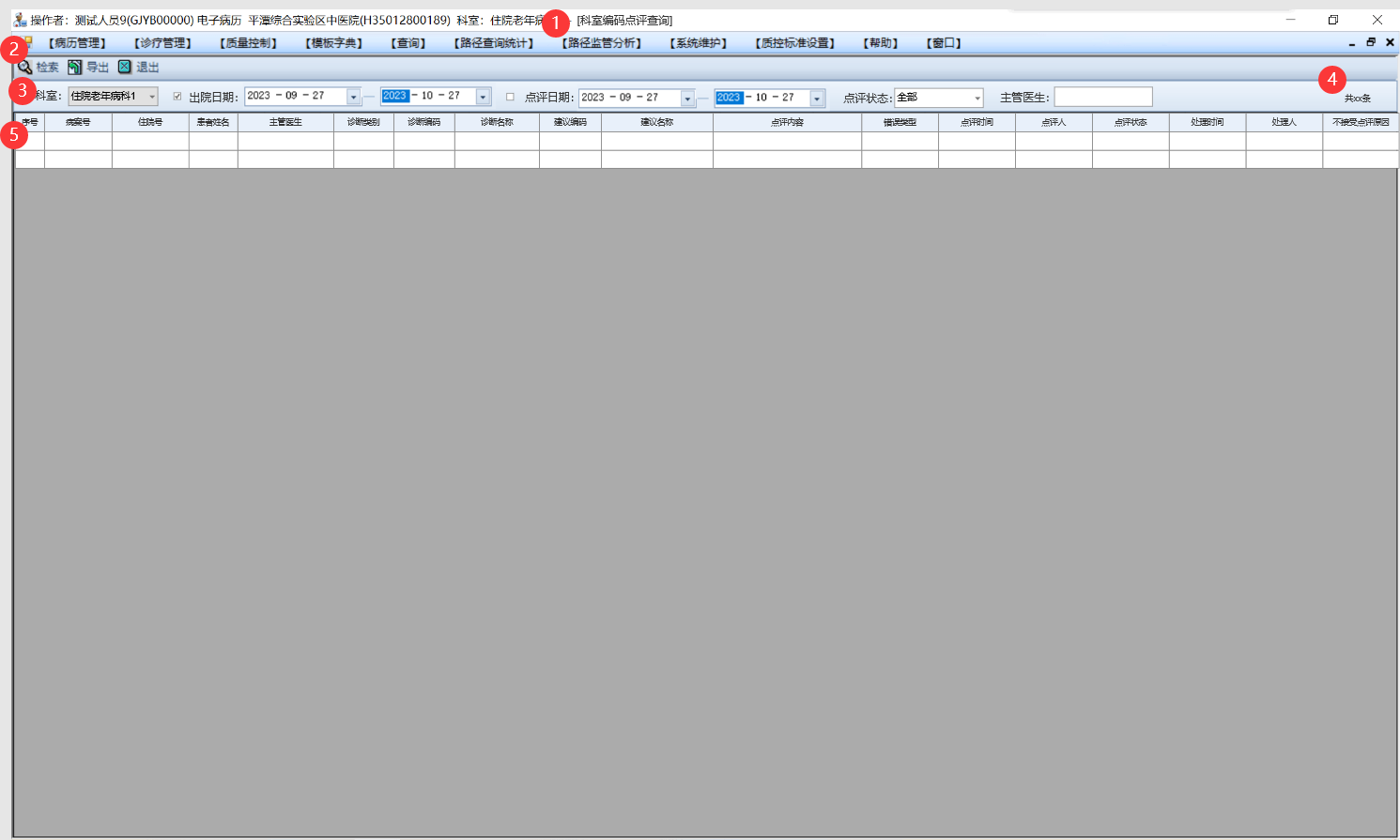The height and width of the screenshot is (840, 1400).
Task: Click the 点评内容 column header
Action: tap(787, 122)
